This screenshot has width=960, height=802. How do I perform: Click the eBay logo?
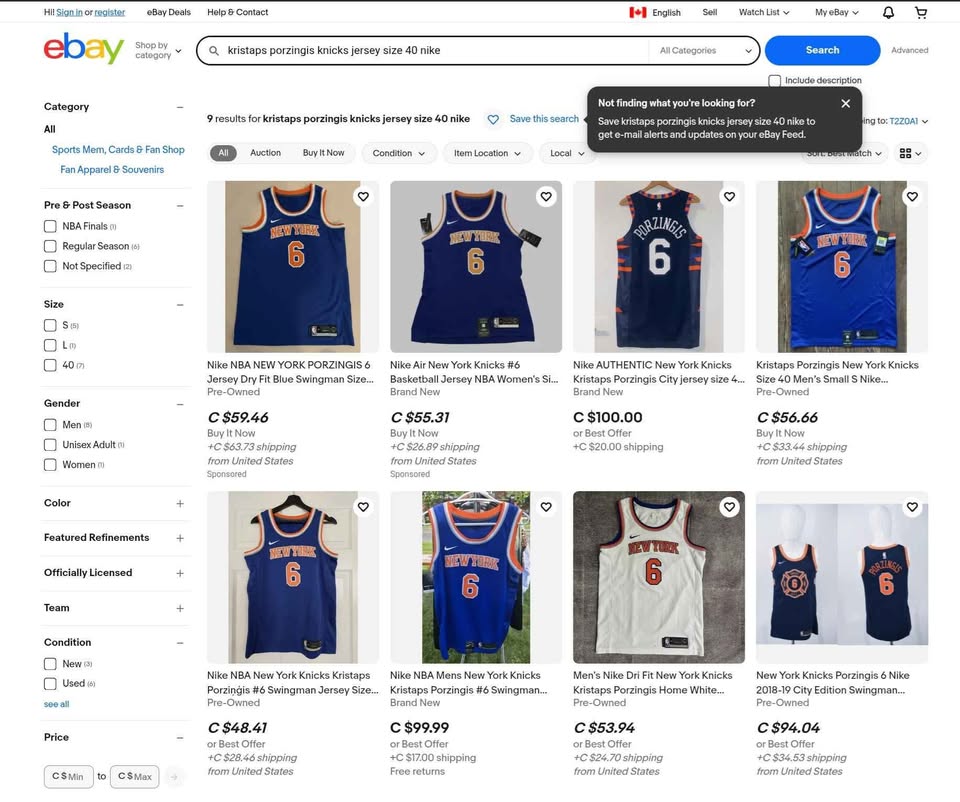(84, 48)
